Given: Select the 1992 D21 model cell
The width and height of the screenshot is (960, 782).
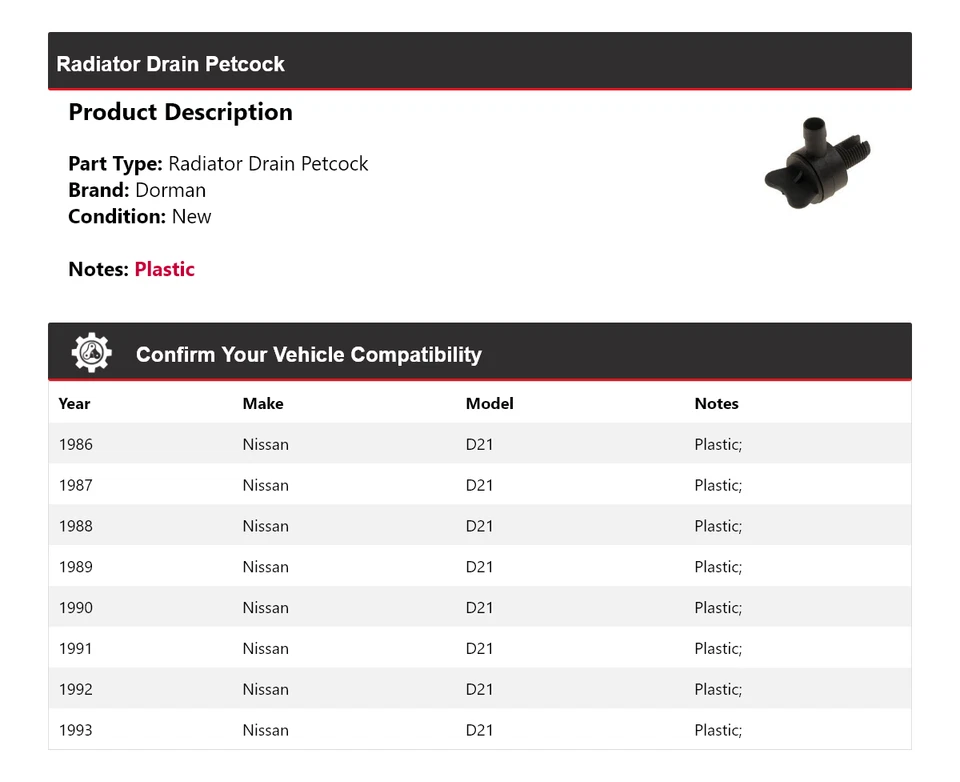Looking at the screenshot, I should (x=479, y=689).
